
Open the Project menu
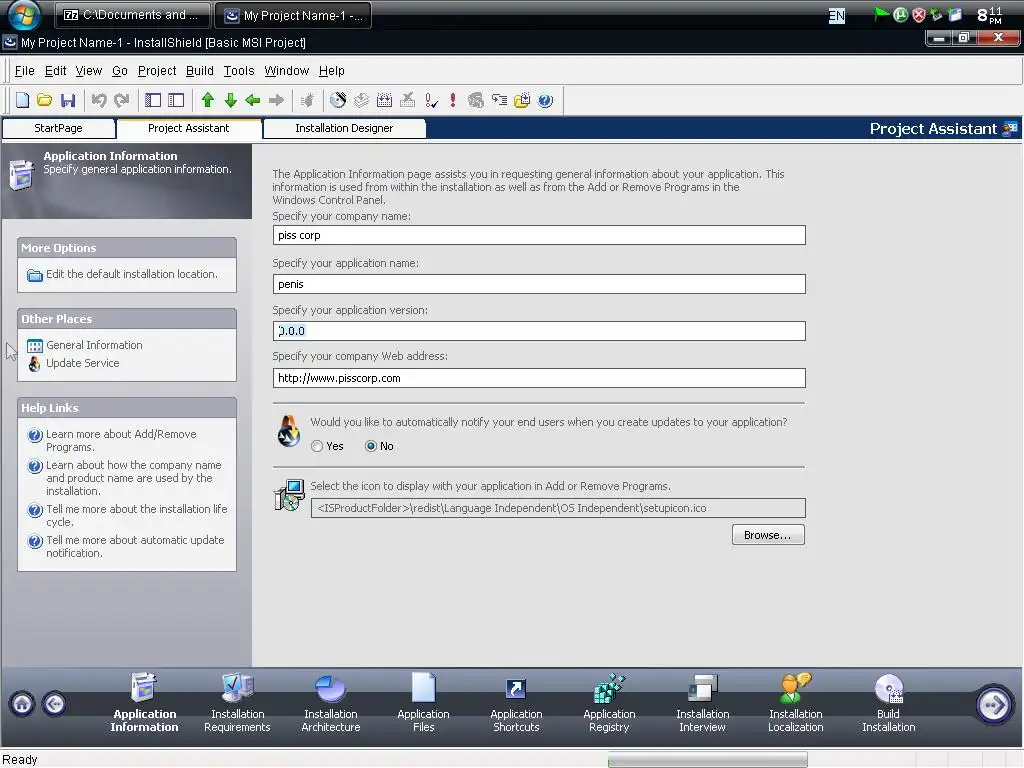tap(157, 71)
